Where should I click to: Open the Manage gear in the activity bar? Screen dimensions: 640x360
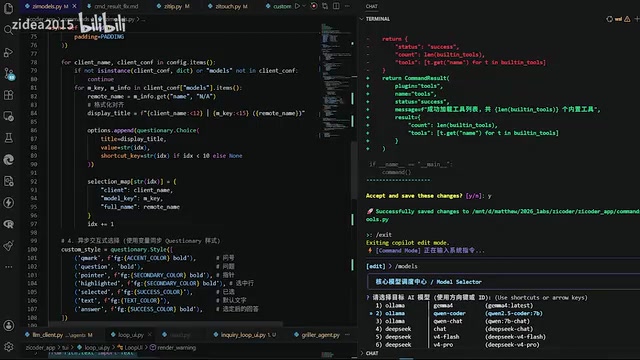click(x=9, y=347)
